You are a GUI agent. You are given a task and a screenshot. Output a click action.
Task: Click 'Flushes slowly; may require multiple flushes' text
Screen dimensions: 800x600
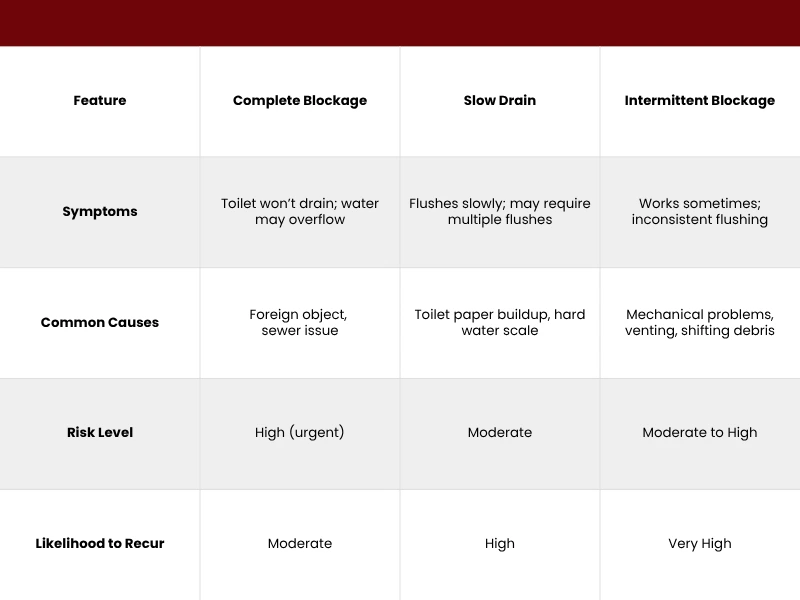500,211
